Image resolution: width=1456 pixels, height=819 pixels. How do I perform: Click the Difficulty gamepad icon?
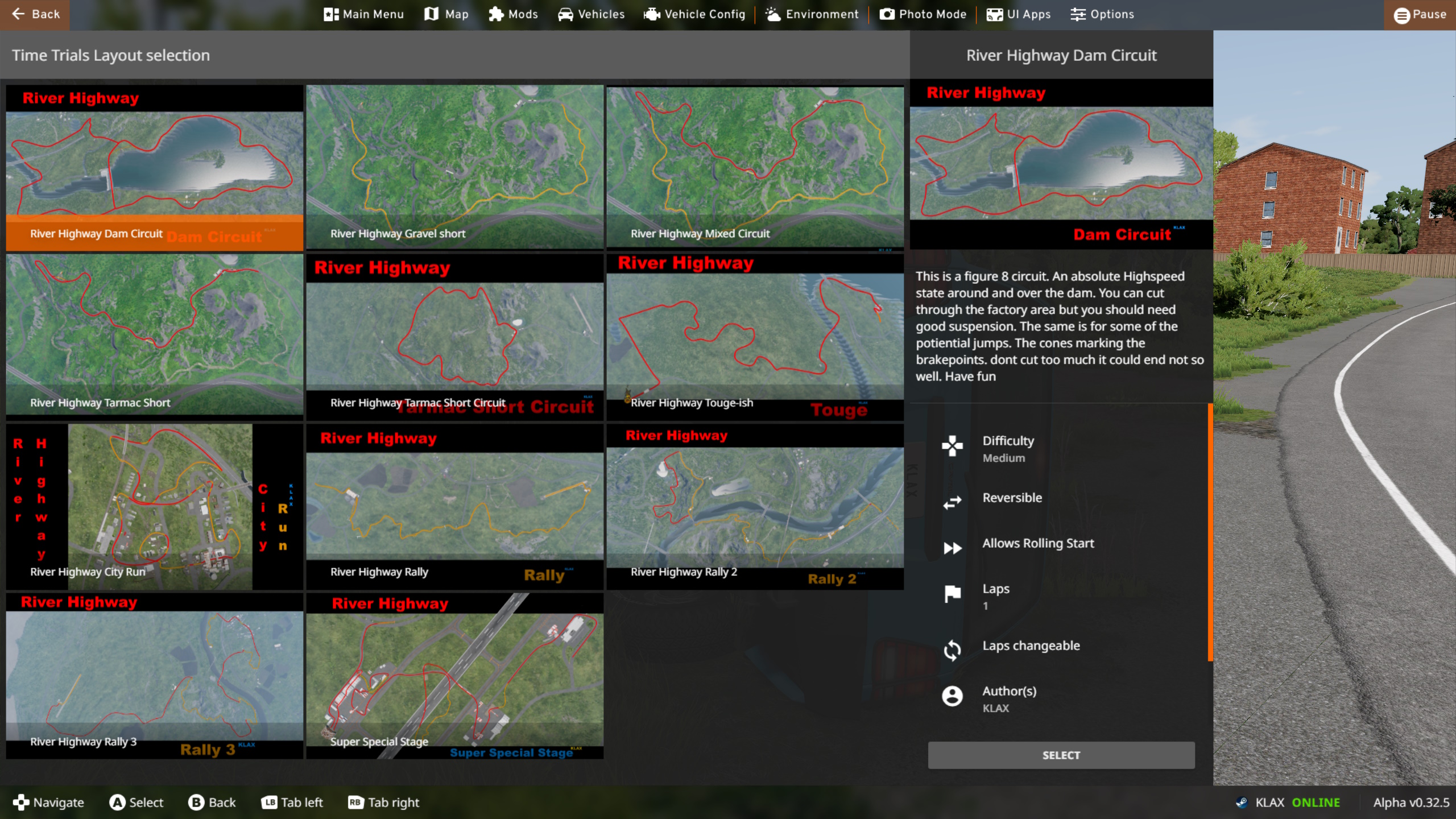[952, 446]
